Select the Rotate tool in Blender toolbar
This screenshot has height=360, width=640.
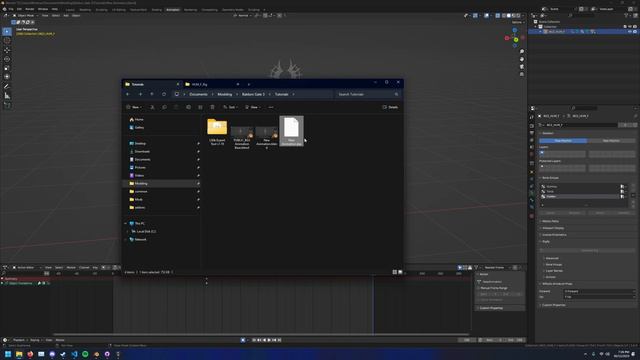click(x=7, y=59)
